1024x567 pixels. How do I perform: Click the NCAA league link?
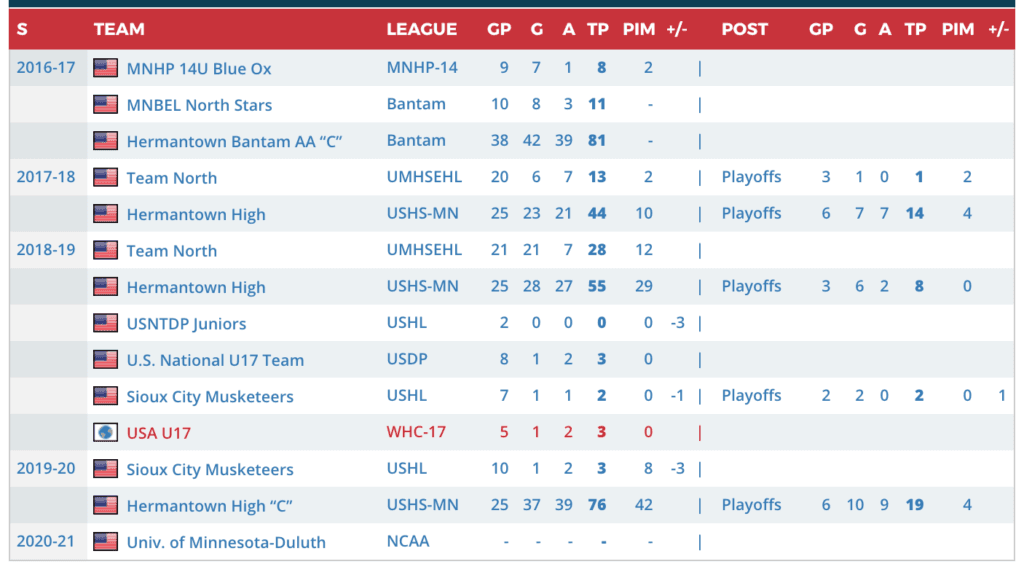(408, 542)
